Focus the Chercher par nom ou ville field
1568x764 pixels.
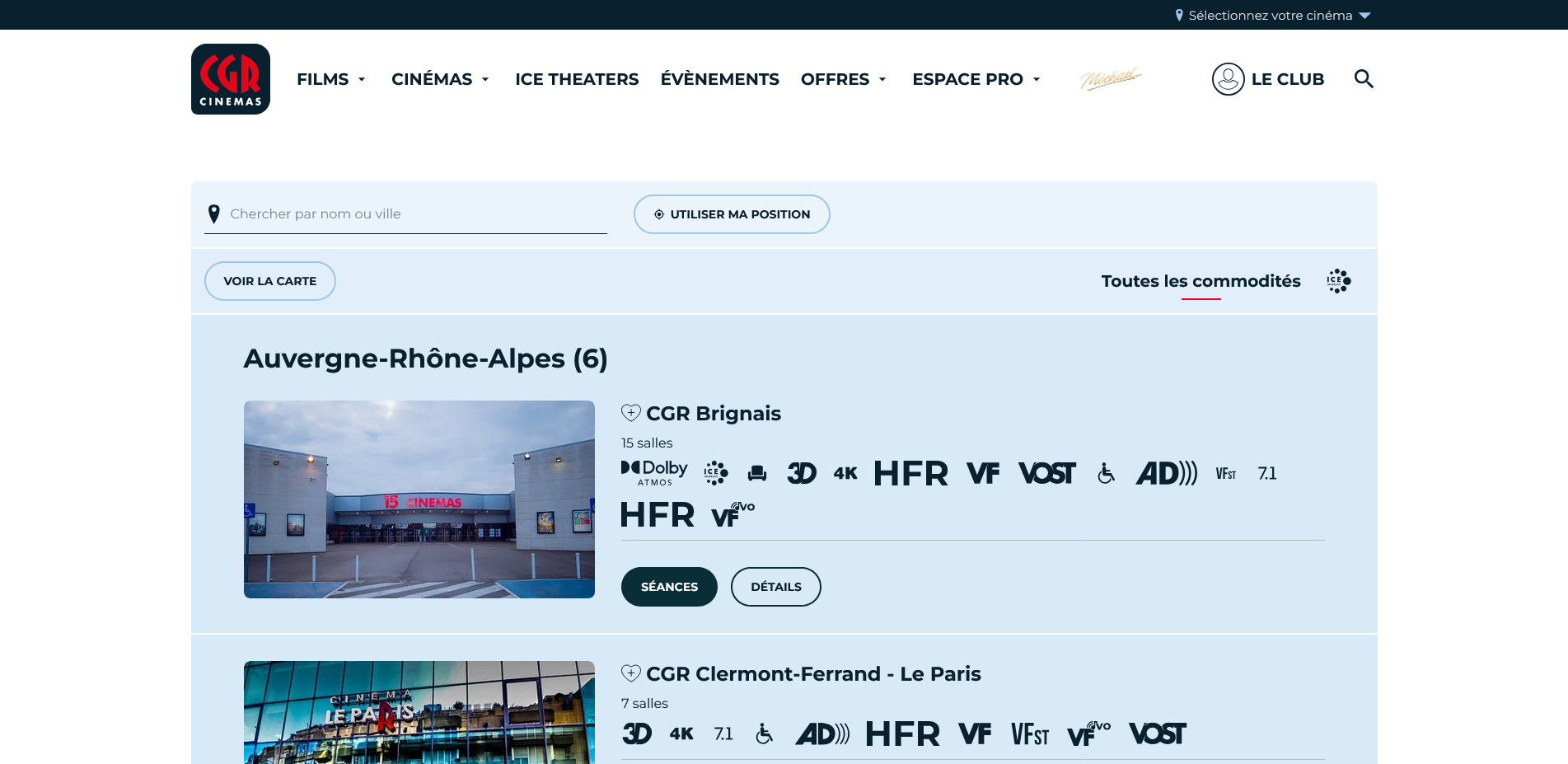(x=405, y=214)
